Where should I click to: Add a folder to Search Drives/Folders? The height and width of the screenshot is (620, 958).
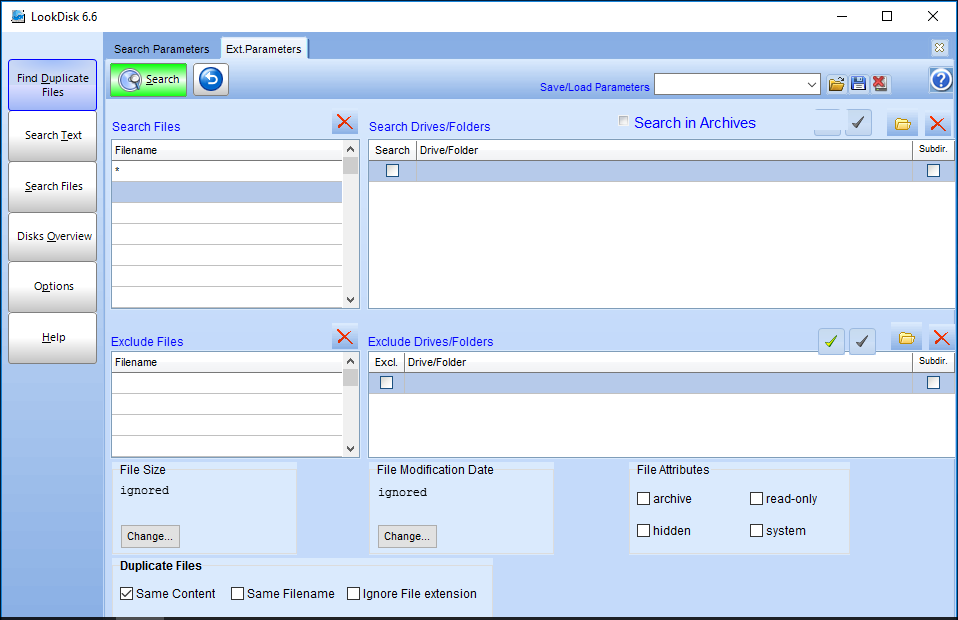(x=902, y=124)
